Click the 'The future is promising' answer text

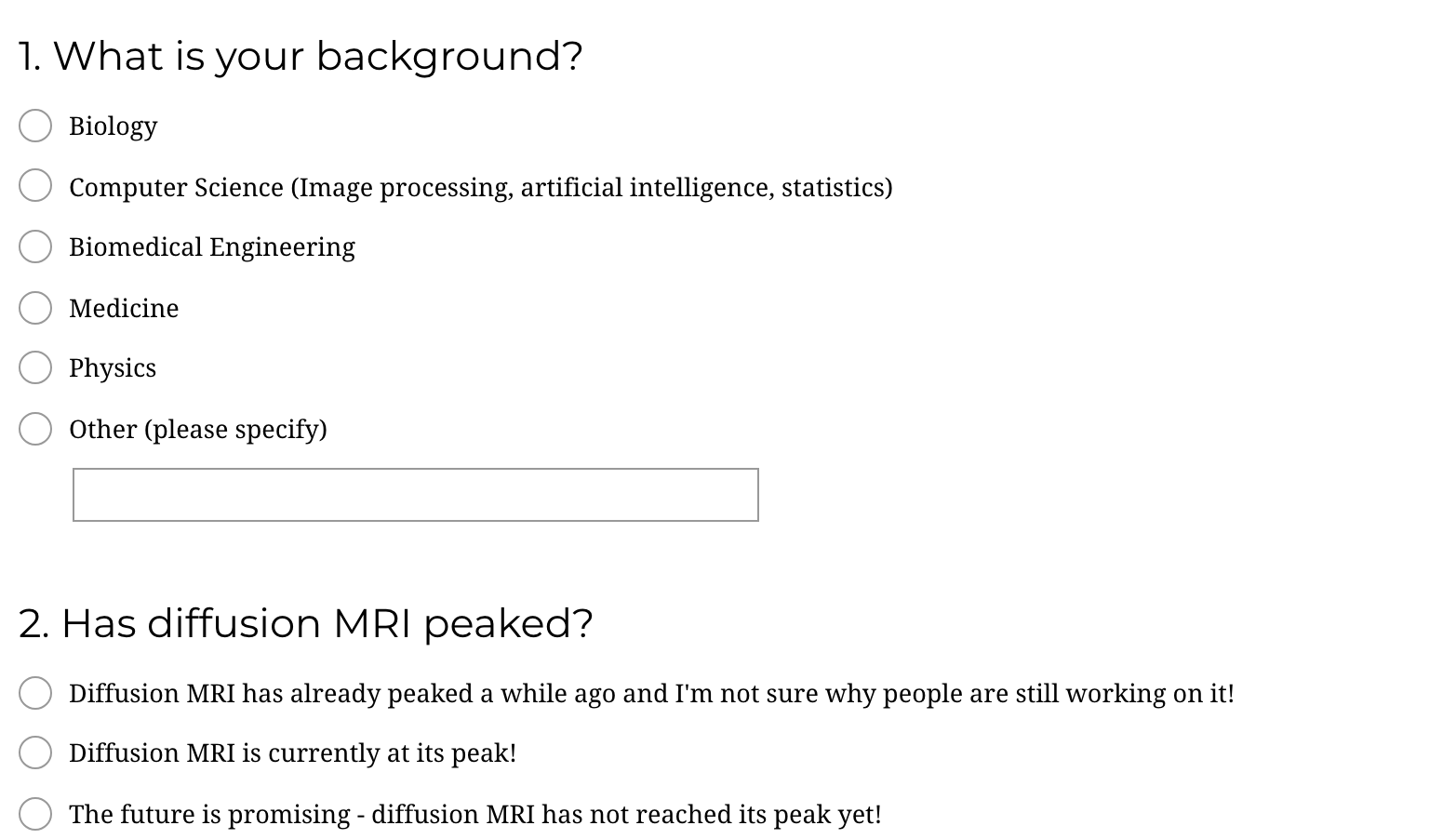[474, 815]
